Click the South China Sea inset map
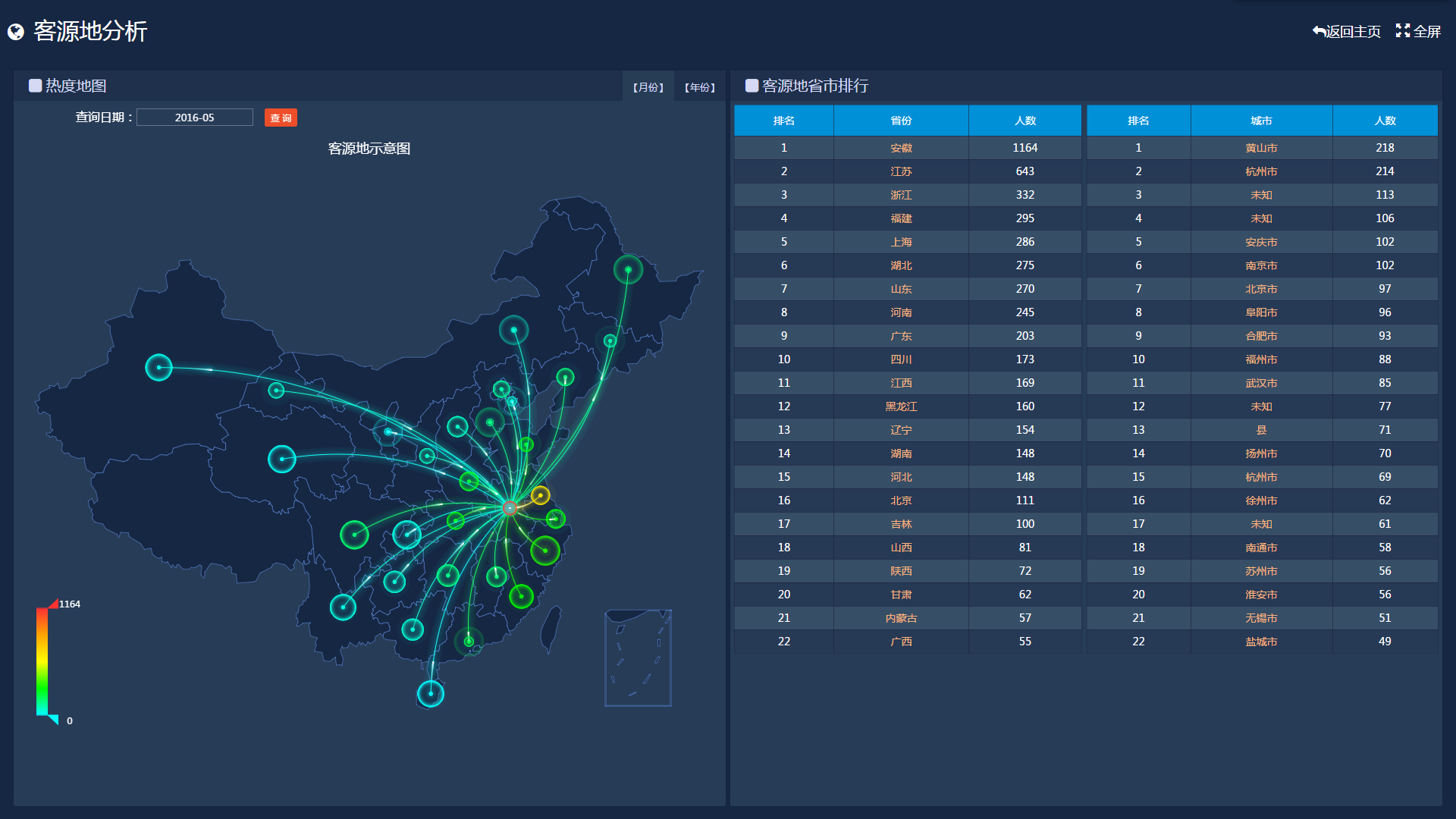The height and width of the screenshot is (819, 1456). 638,657
